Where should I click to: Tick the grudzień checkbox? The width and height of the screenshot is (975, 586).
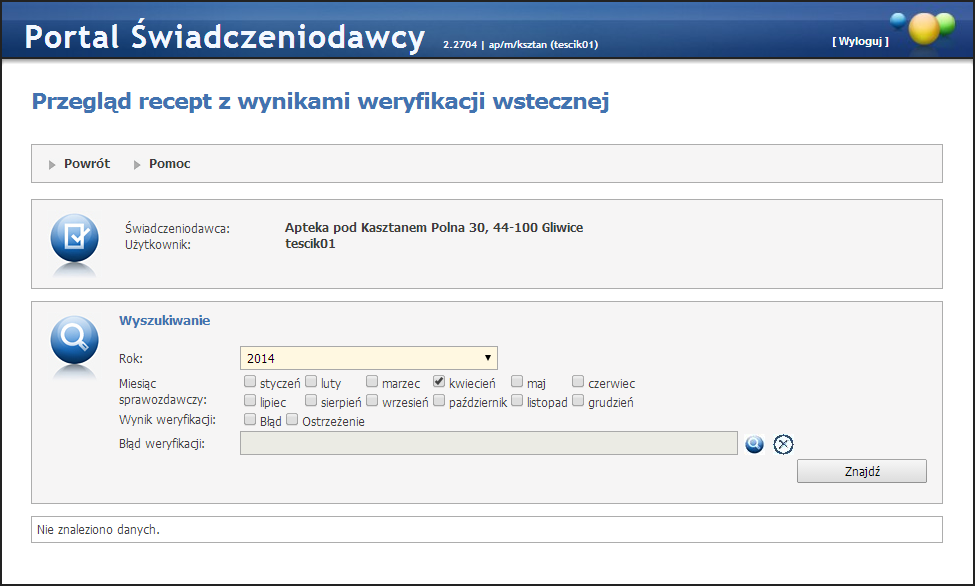click(578, 400)
